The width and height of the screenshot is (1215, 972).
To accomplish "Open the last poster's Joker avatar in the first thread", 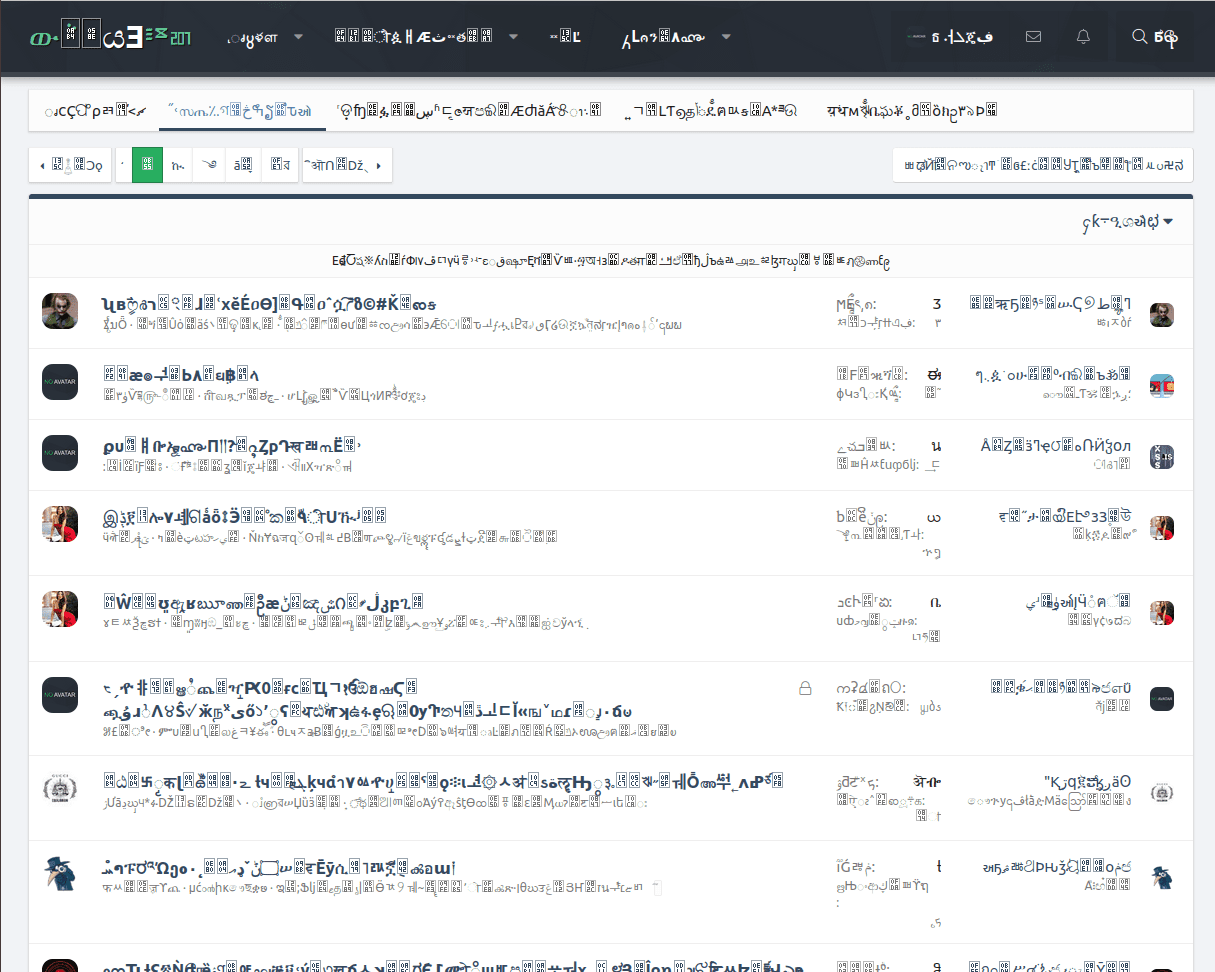I will [x=1162, y=315].
